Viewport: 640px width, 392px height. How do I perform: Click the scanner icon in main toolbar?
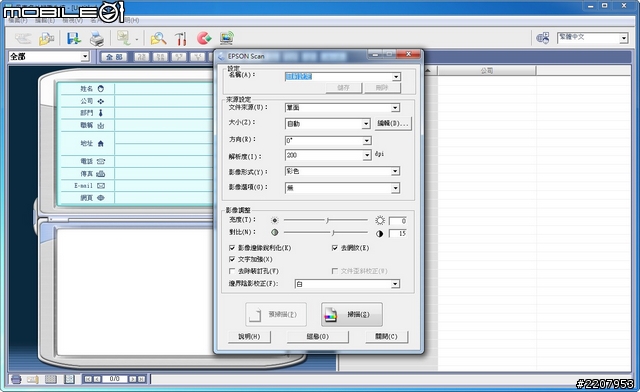click(23, 39)
